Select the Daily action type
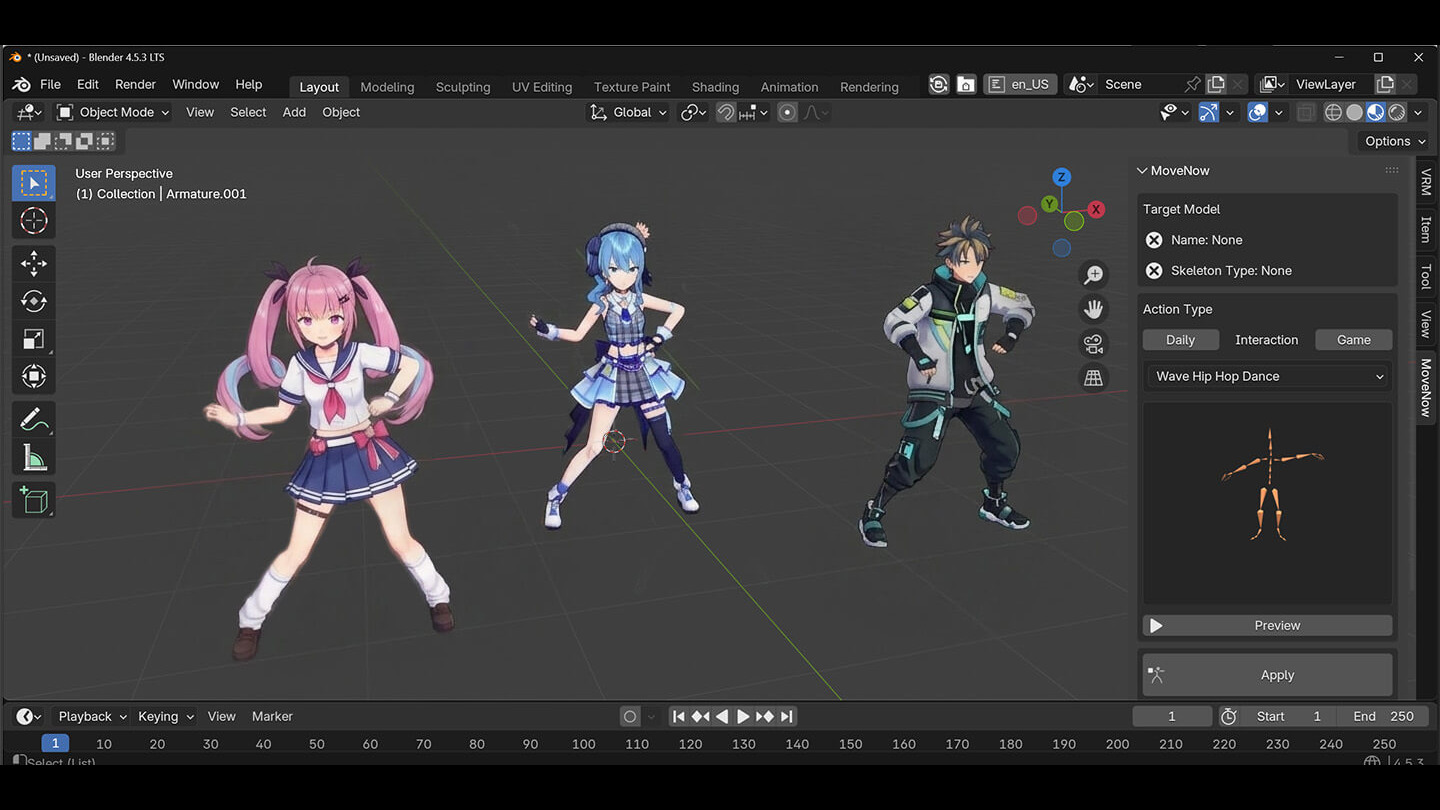The width and height of the screenshot is (1440, 810). (x=1180, y=340)
